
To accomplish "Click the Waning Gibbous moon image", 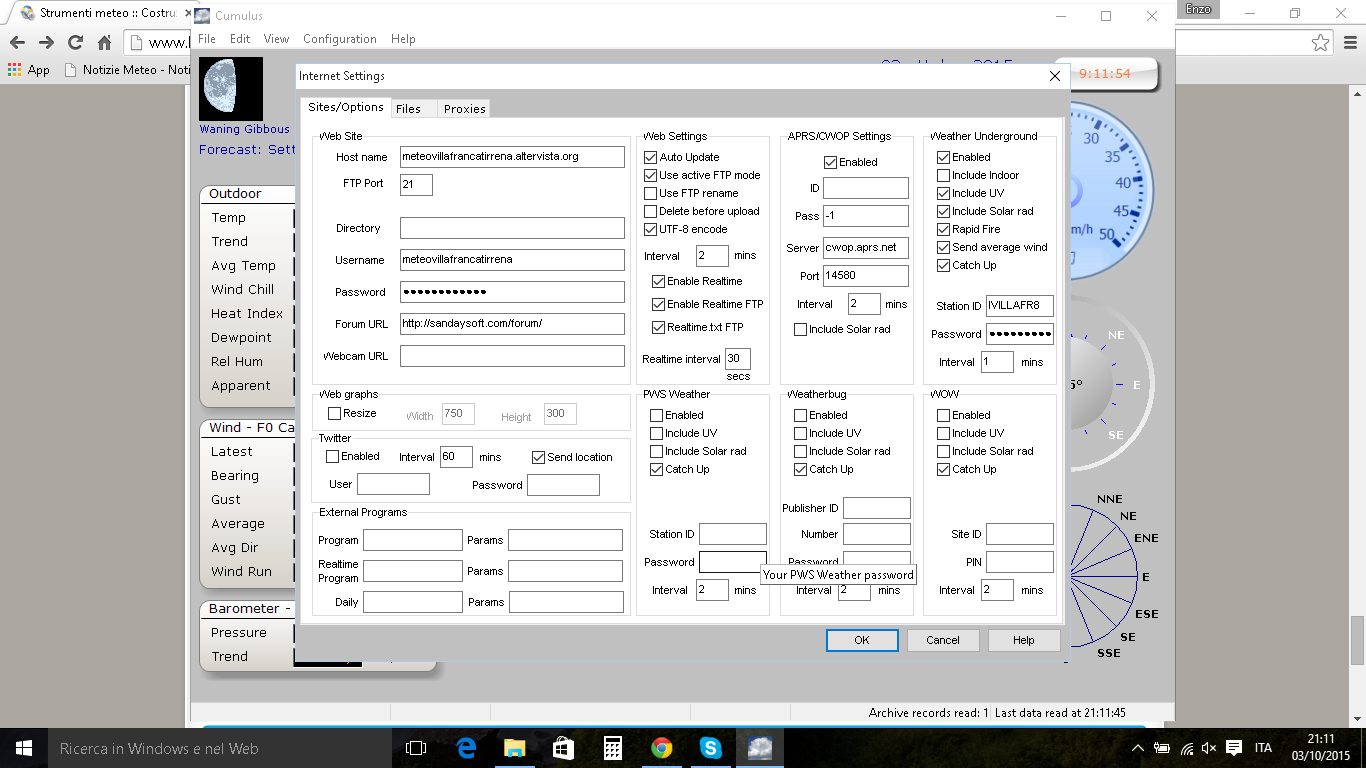I will click(231, 89).
